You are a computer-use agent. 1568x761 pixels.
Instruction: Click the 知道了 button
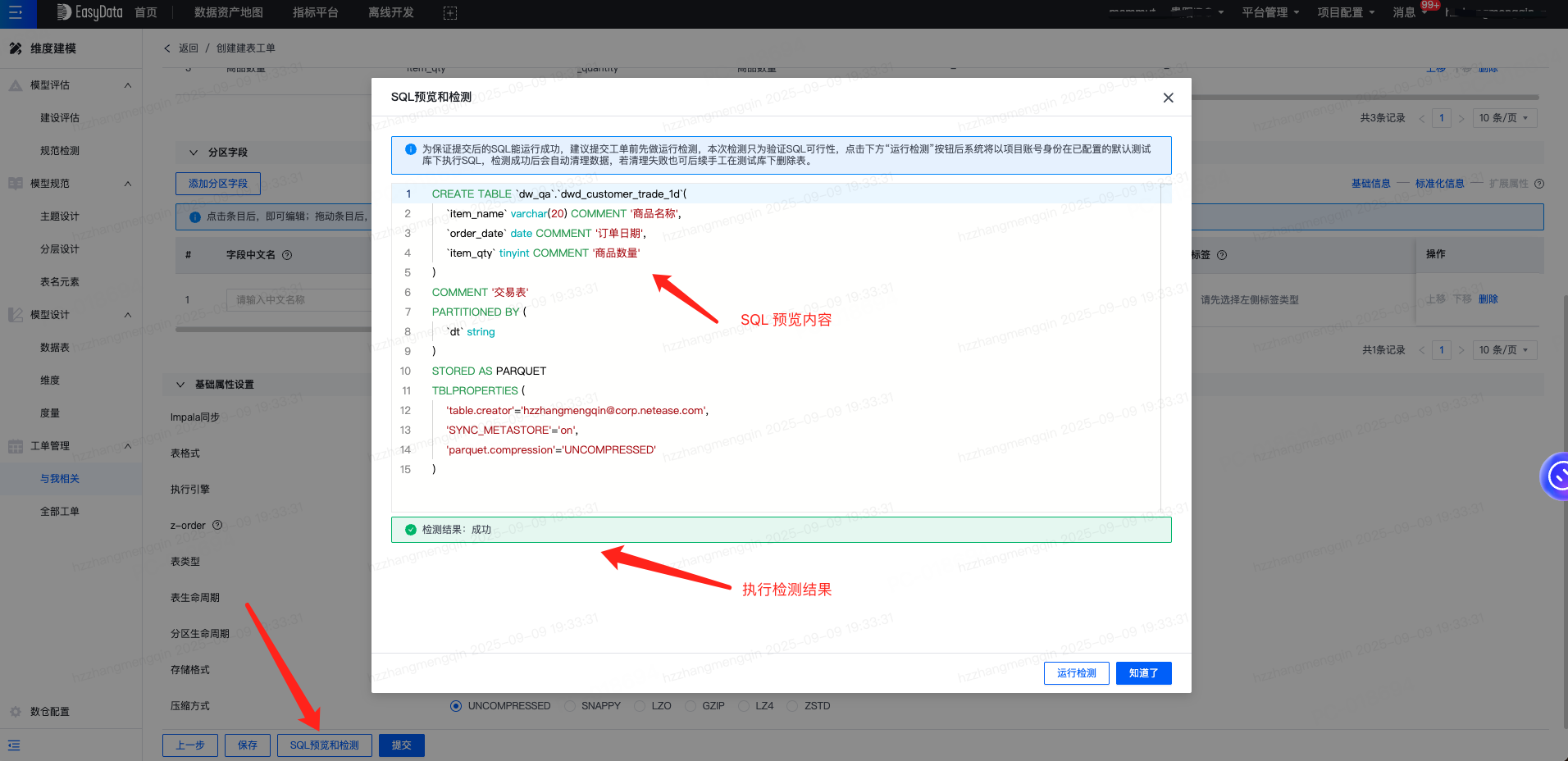click(x=1143, y=673)
